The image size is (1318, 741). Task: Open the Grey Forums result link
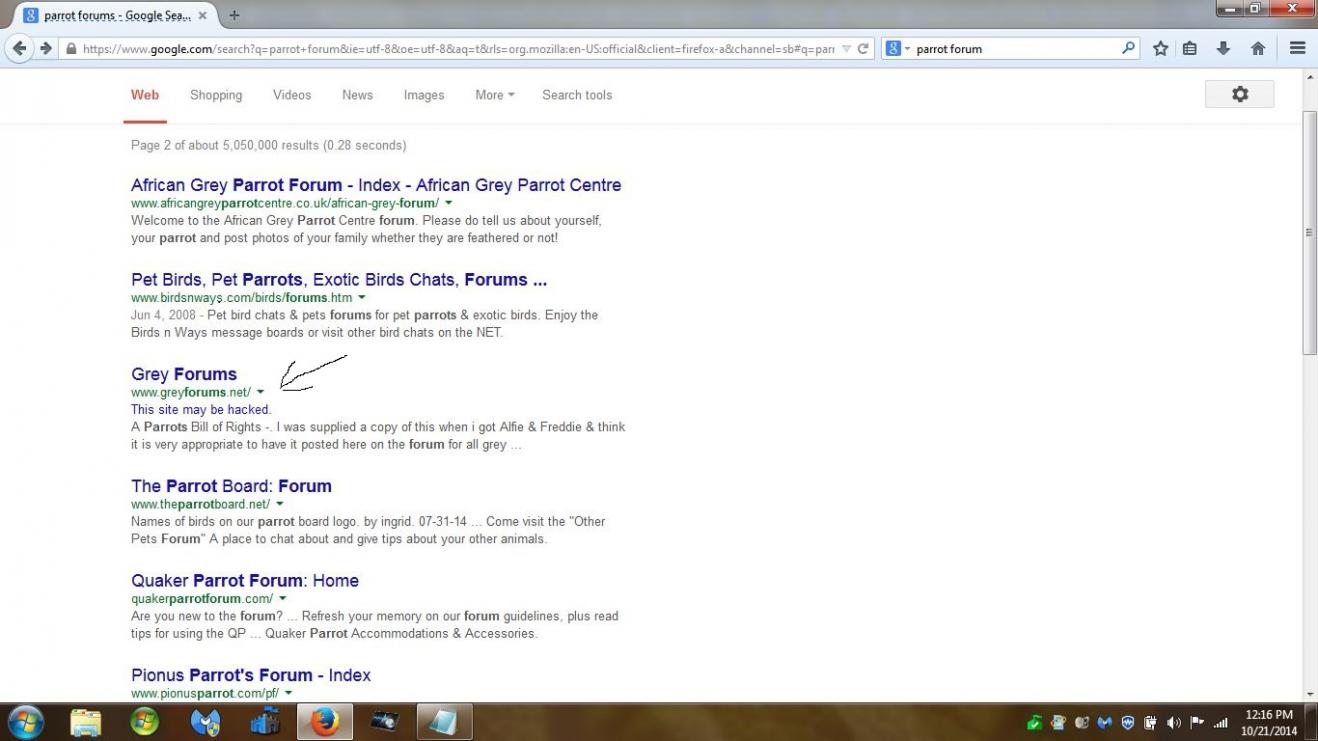pyautogui.click(x=184, y=374)
